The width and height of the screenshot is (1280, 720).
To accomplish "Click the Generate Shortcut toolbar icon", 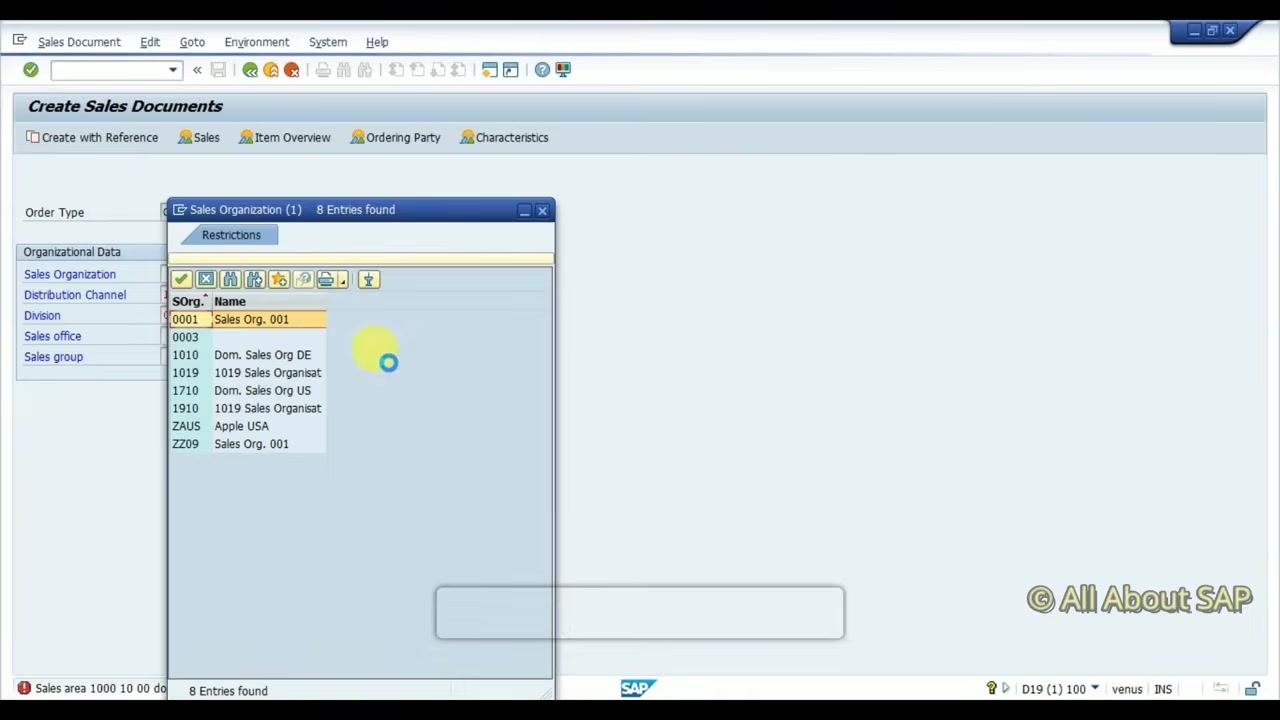I will click(511, 70).
